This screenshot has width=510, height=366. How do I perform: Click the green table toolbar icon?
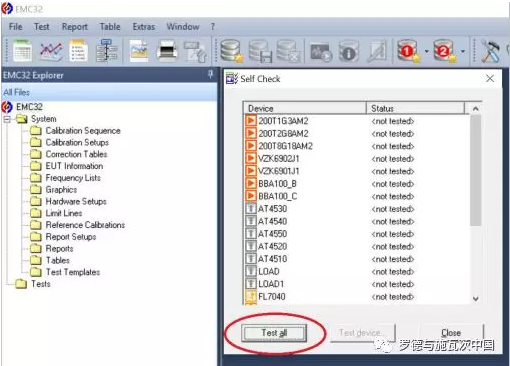(23, 51)
